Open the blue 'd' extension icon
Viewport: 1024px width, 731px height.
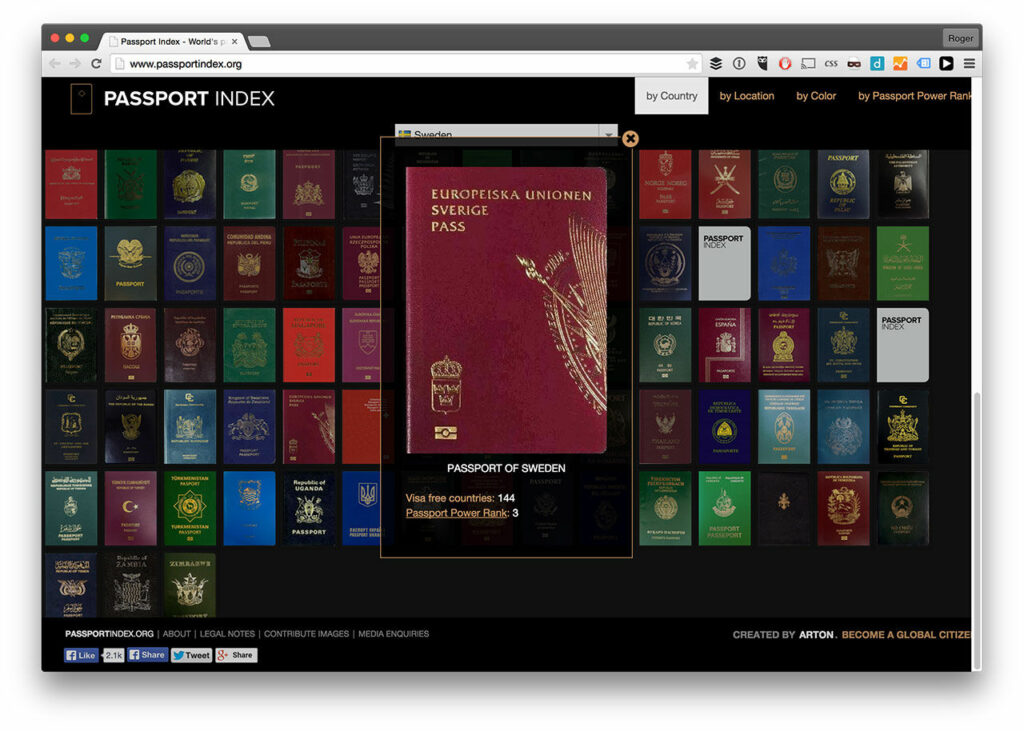click(877, 63)
